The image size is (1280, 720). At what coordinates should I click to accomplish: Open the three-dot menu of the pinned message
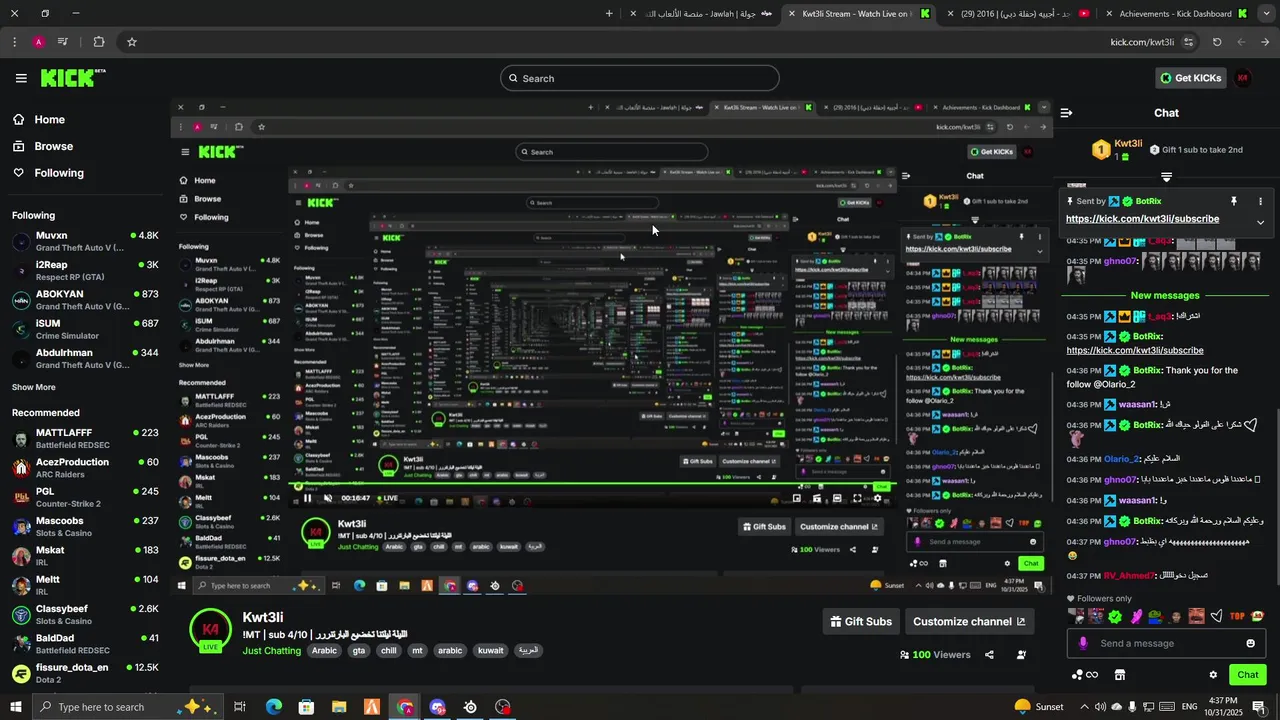(1260, 201)
